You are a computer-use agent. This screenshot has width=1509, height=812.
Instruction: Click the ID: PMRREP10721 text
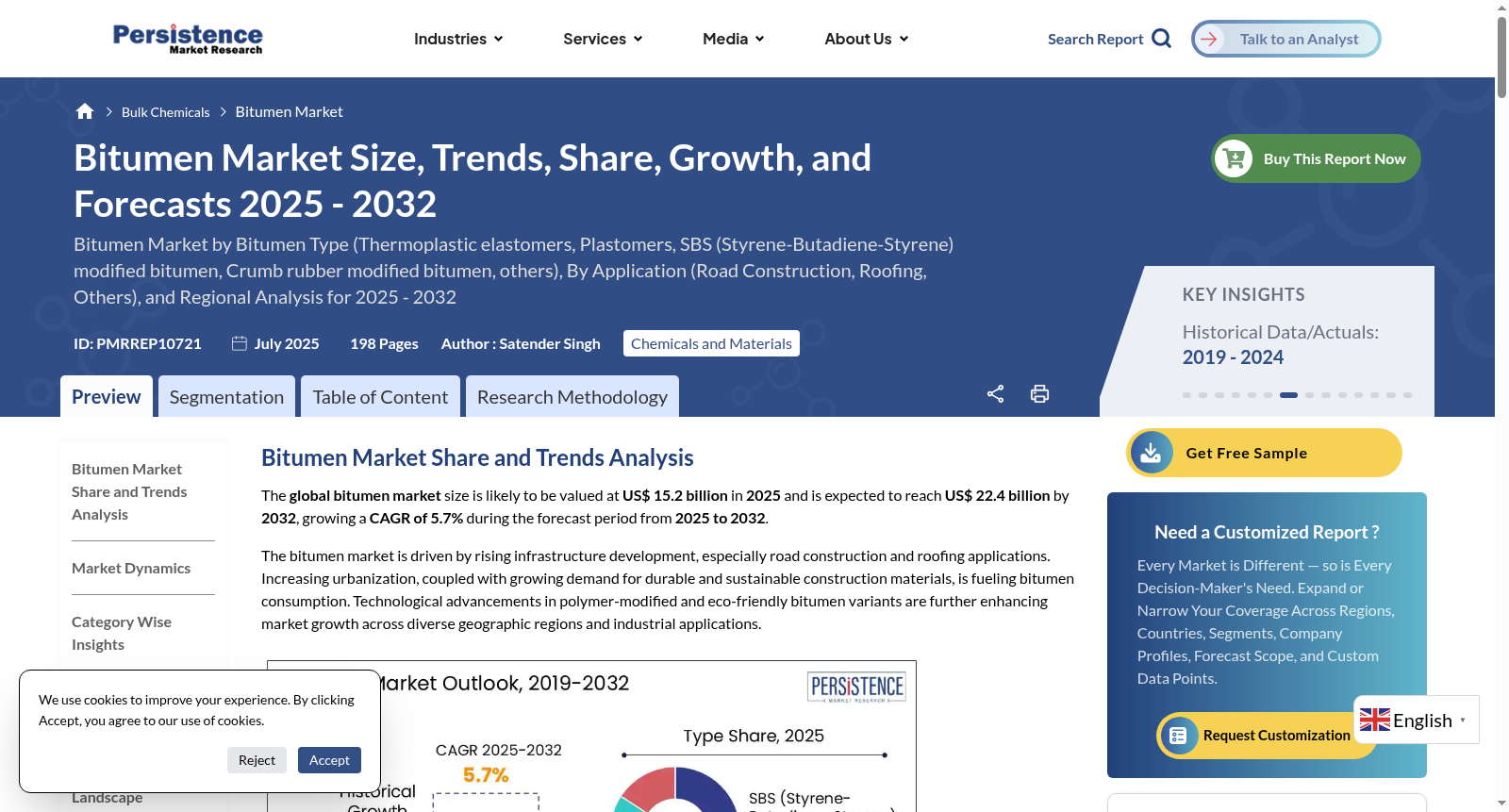(x=138, y=343)
